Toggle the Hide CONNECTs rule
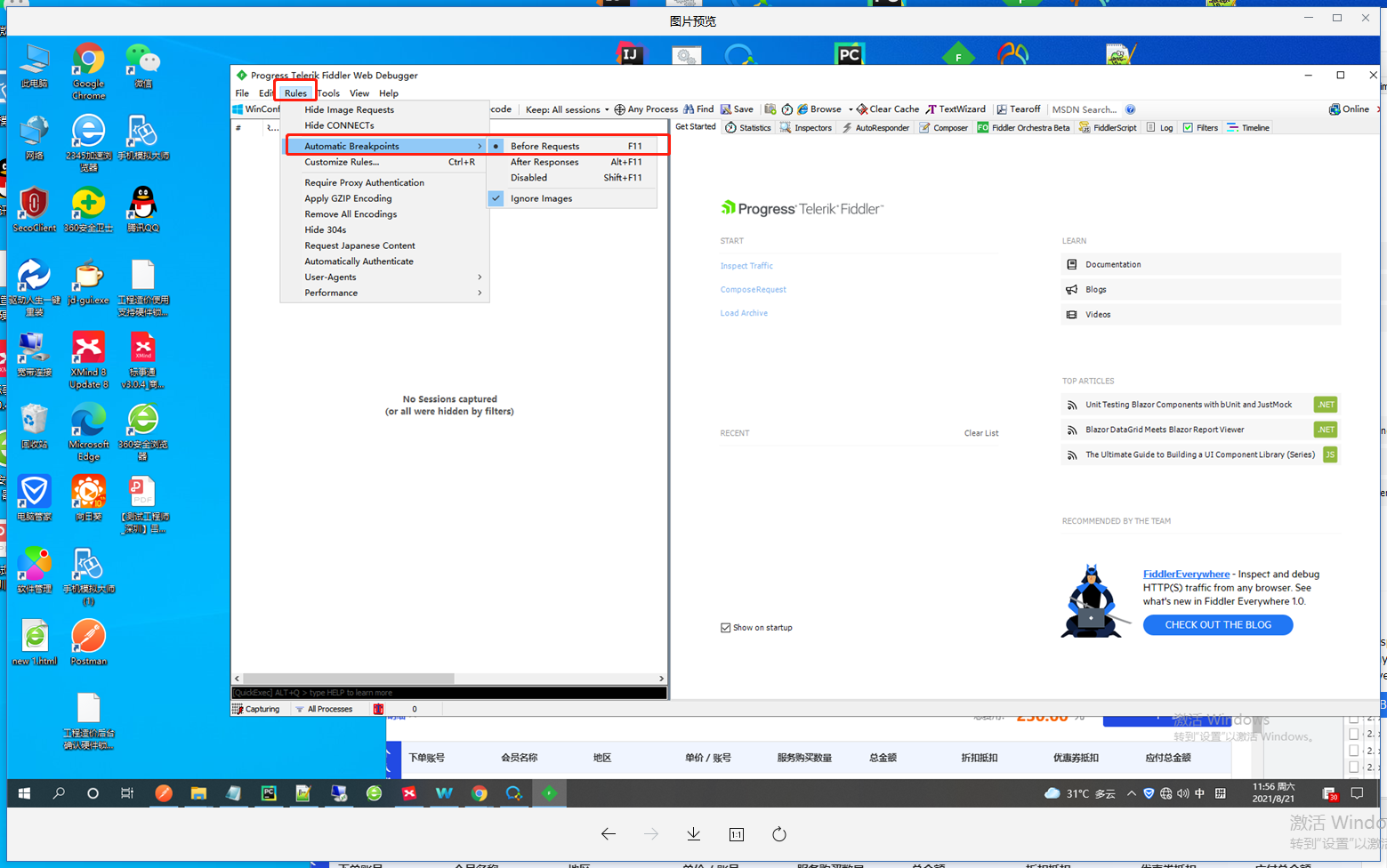 tap(384, 125)
